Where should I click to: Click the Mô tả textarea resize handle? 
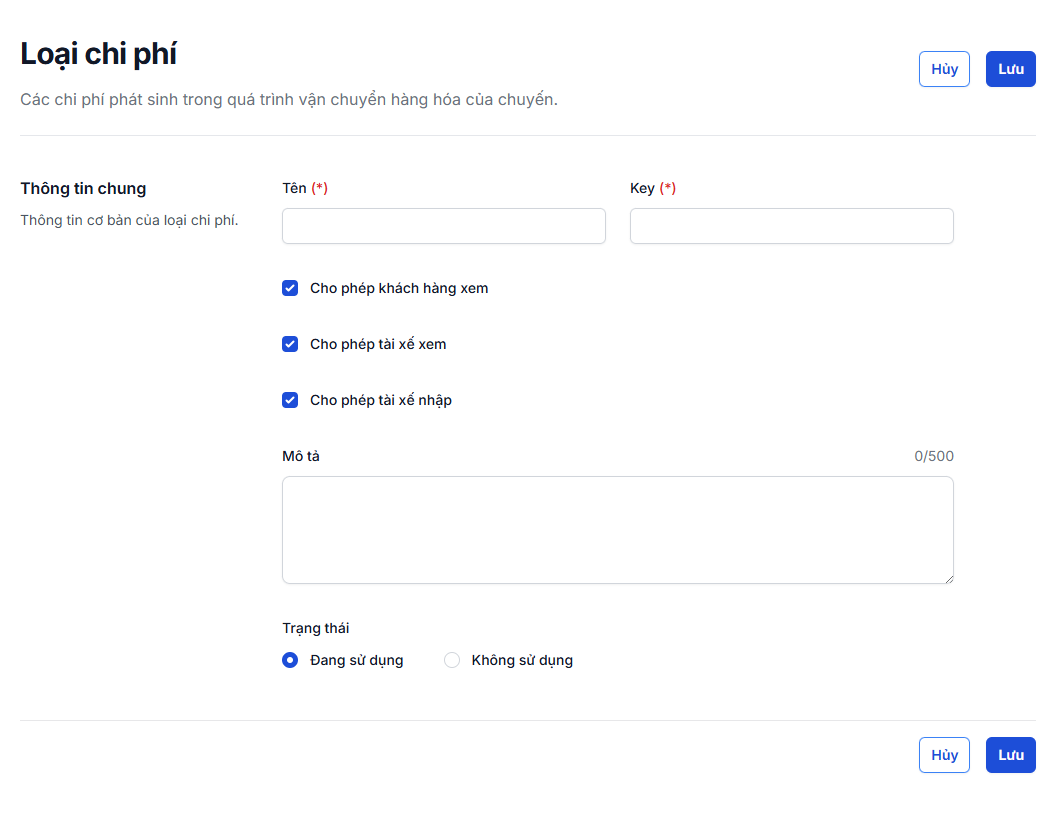[x=947, y=577]
